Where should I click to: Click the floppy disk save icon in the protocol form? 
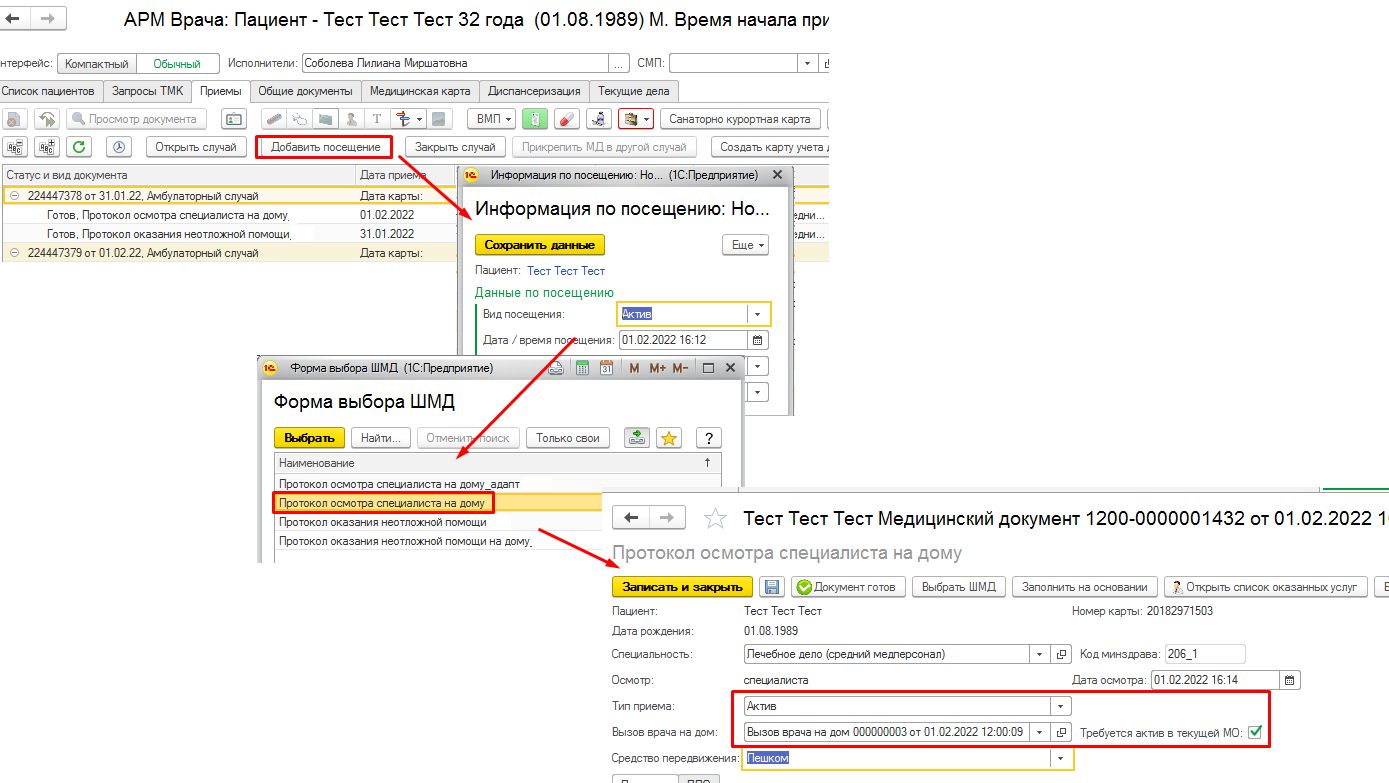[x=770, y=586]
